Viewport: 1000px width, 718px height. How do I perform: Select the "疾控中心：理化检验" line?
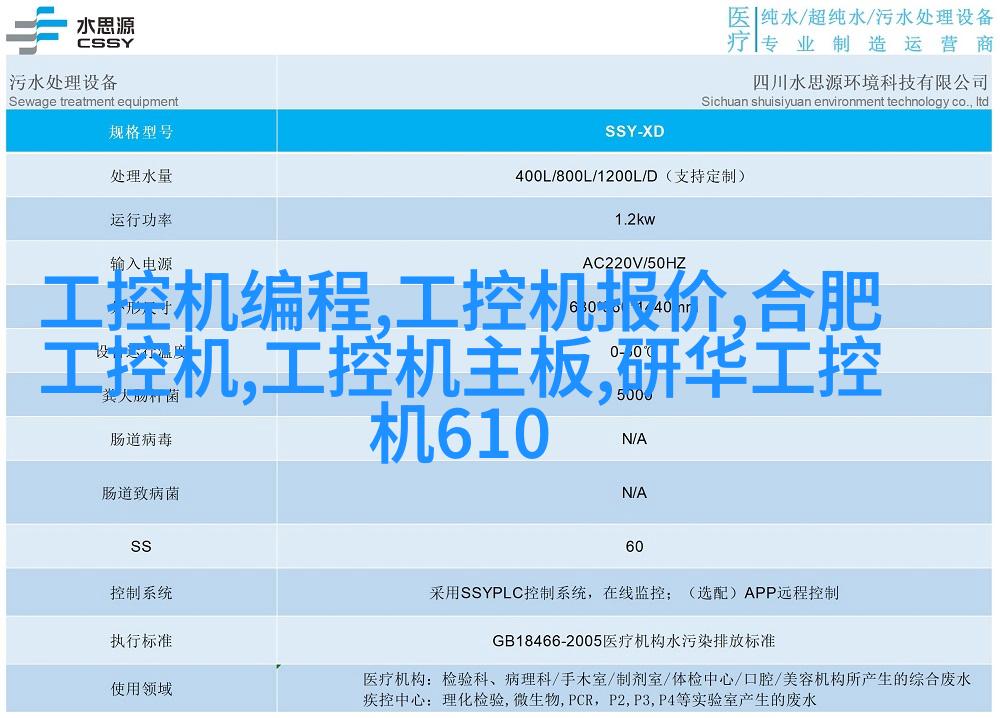[x=589, y=700]
